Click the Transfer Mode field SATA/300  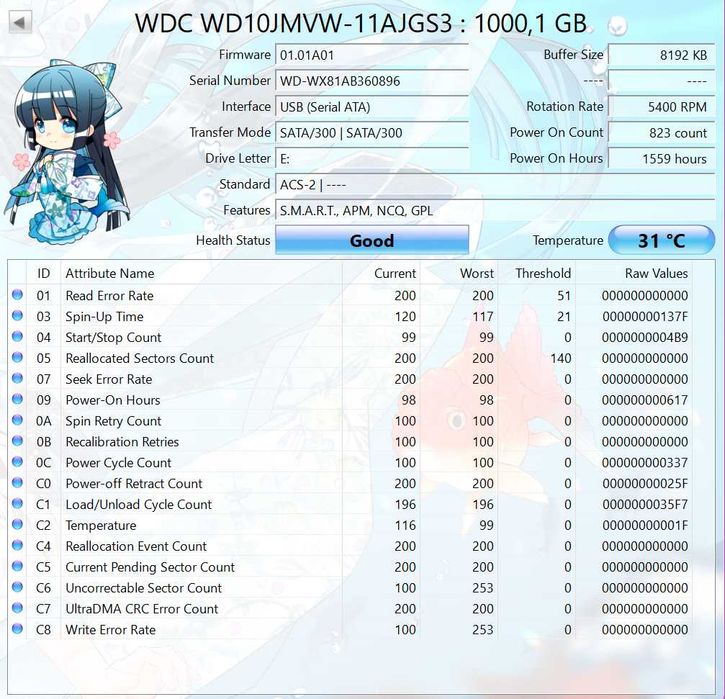pyautogui.click(x=372, y=133)
